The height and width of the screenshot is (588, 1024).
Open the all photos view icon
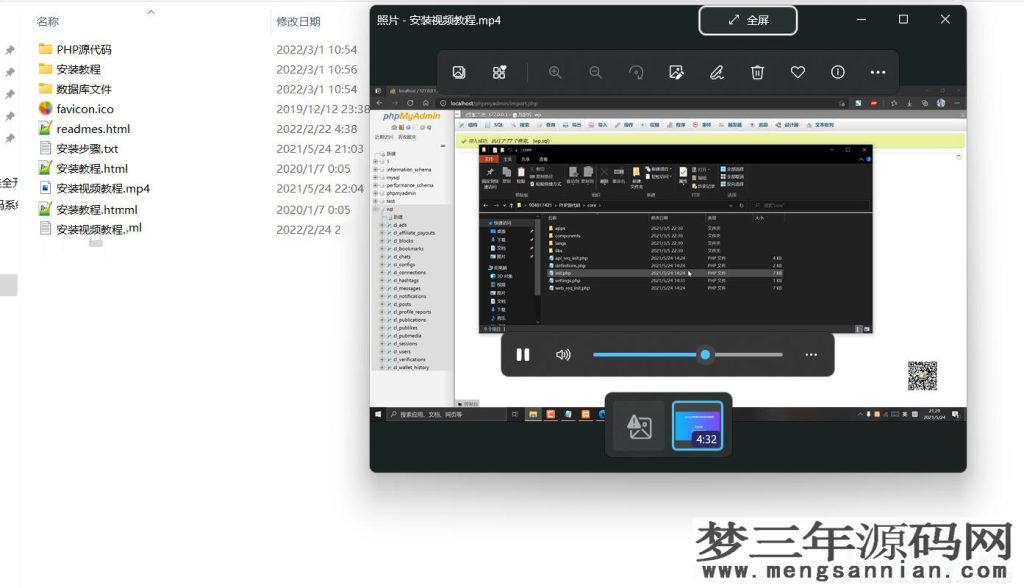459,72
